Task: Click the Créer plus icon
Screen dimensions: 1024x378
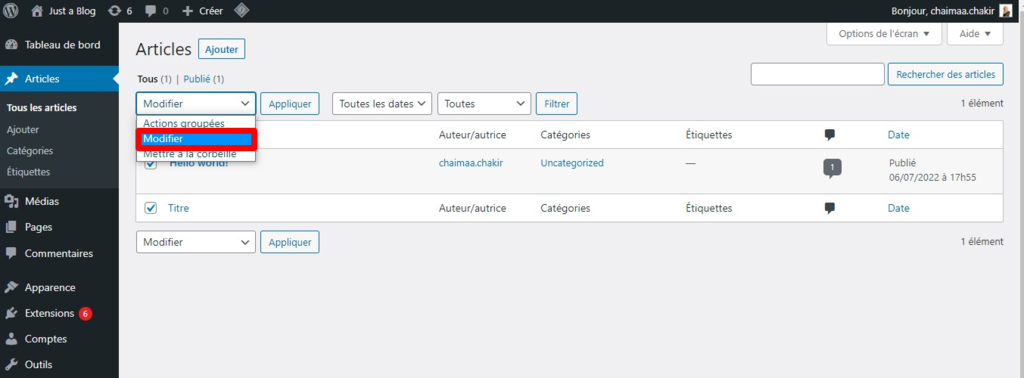Action: click(x=187, y=11)
